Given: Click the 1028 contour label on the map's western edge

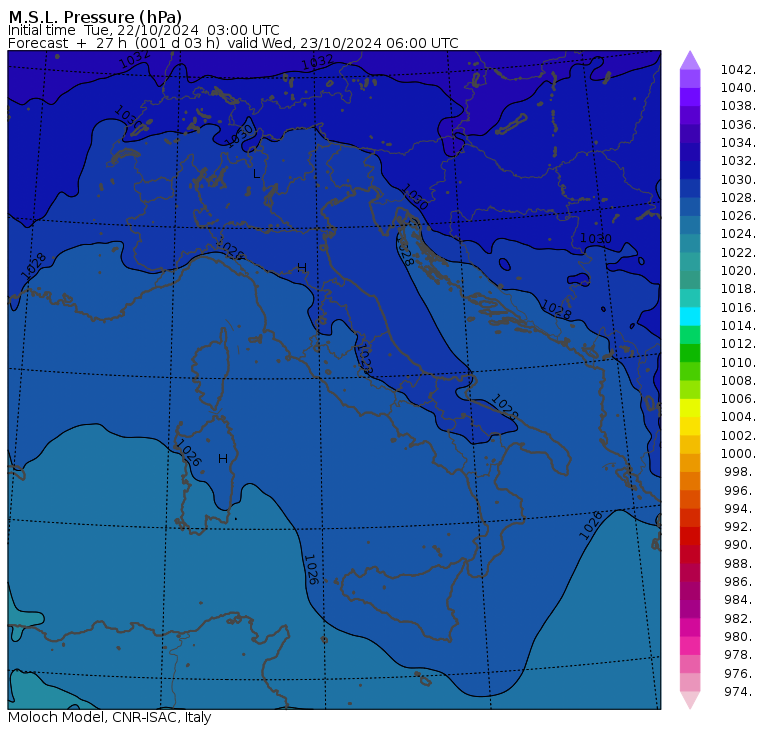Looking at the screenshot, I should click(x=33, y=266).
